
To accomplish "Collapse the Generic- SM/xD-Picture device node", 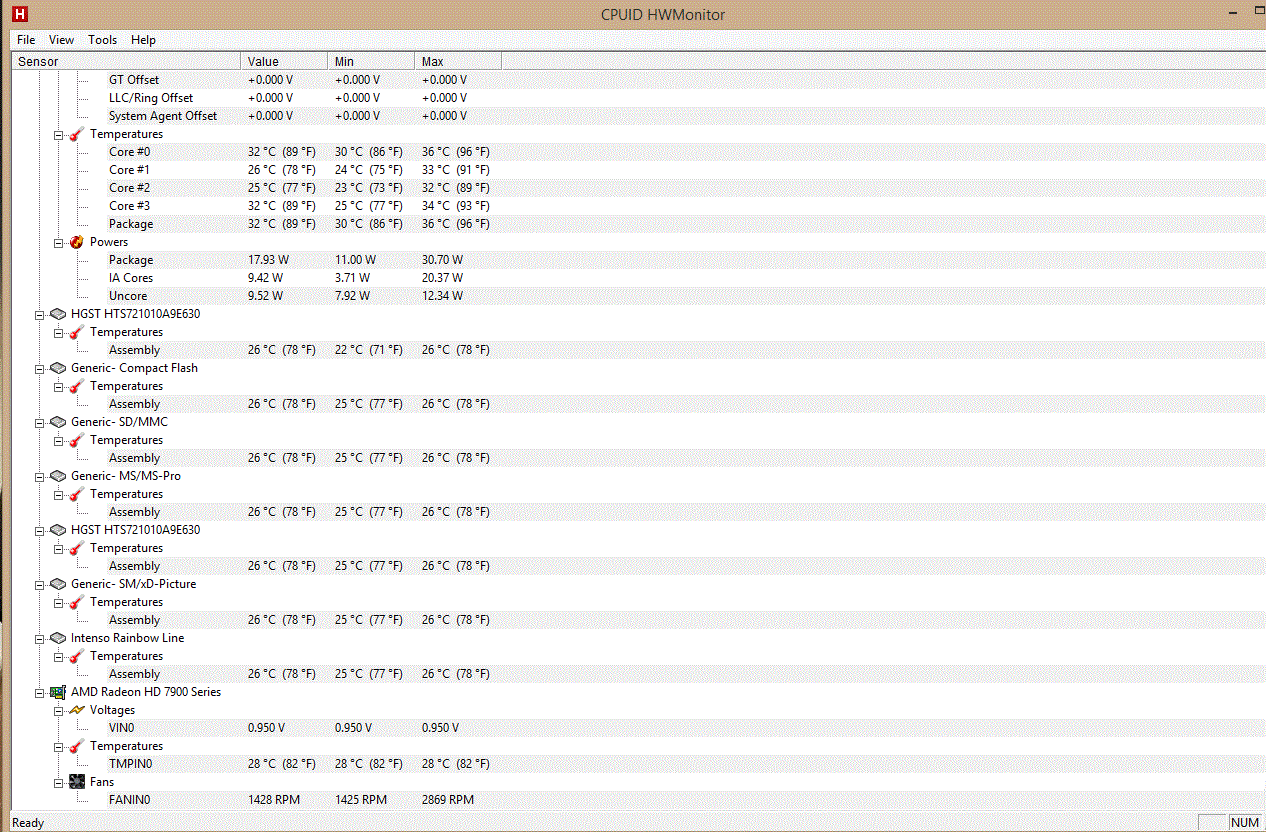I will pyautogui.click(x=40, y=584).
